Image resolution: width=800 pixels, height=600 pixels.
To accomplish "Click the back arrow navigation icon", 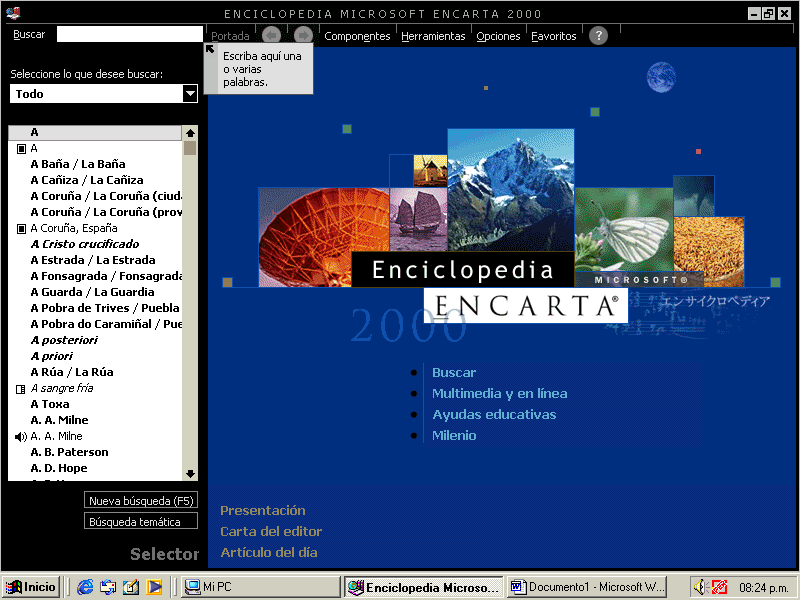I will 271,35.
